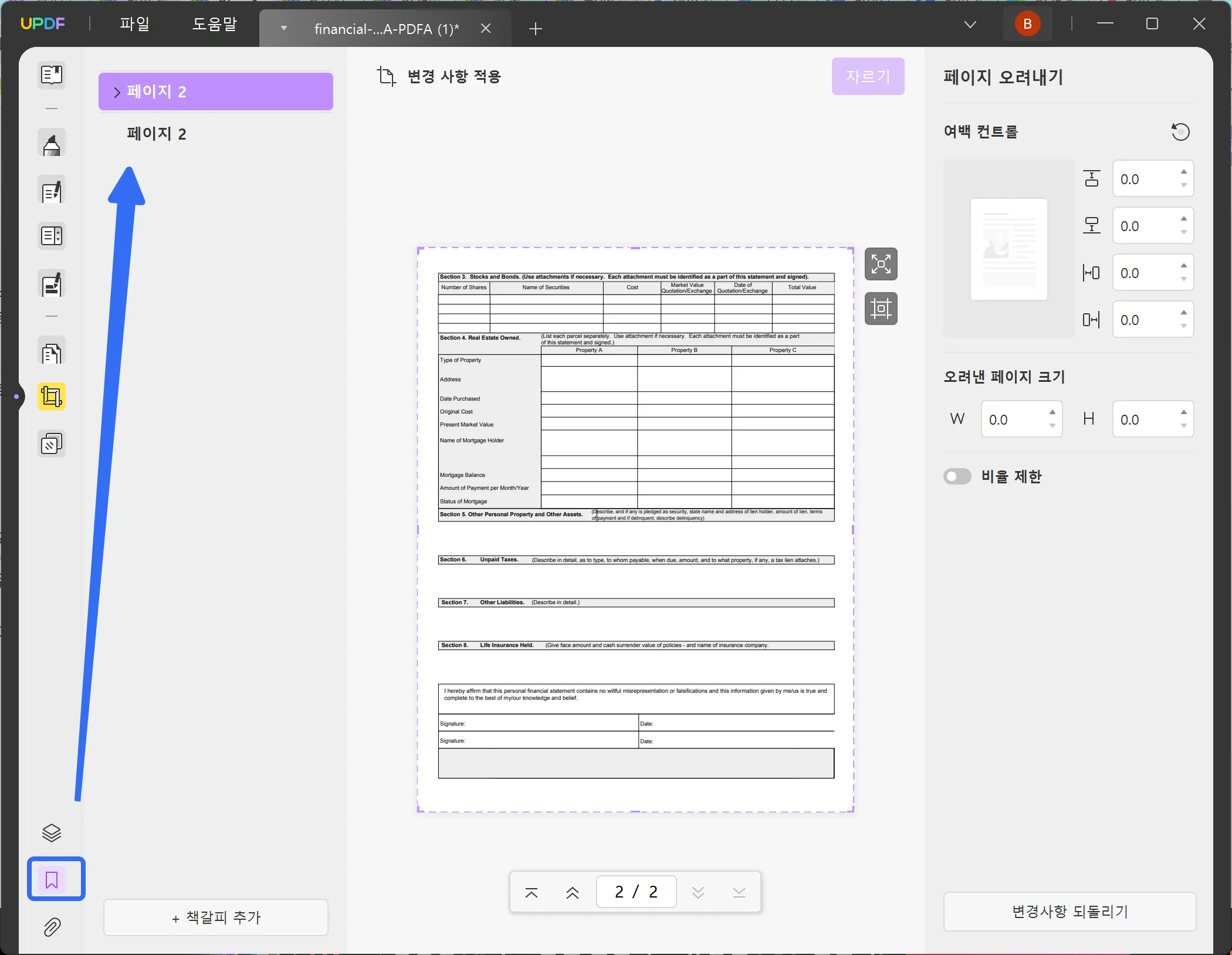
Task: Open the Reader mode icon in sidebar
Action: point(52,74)
